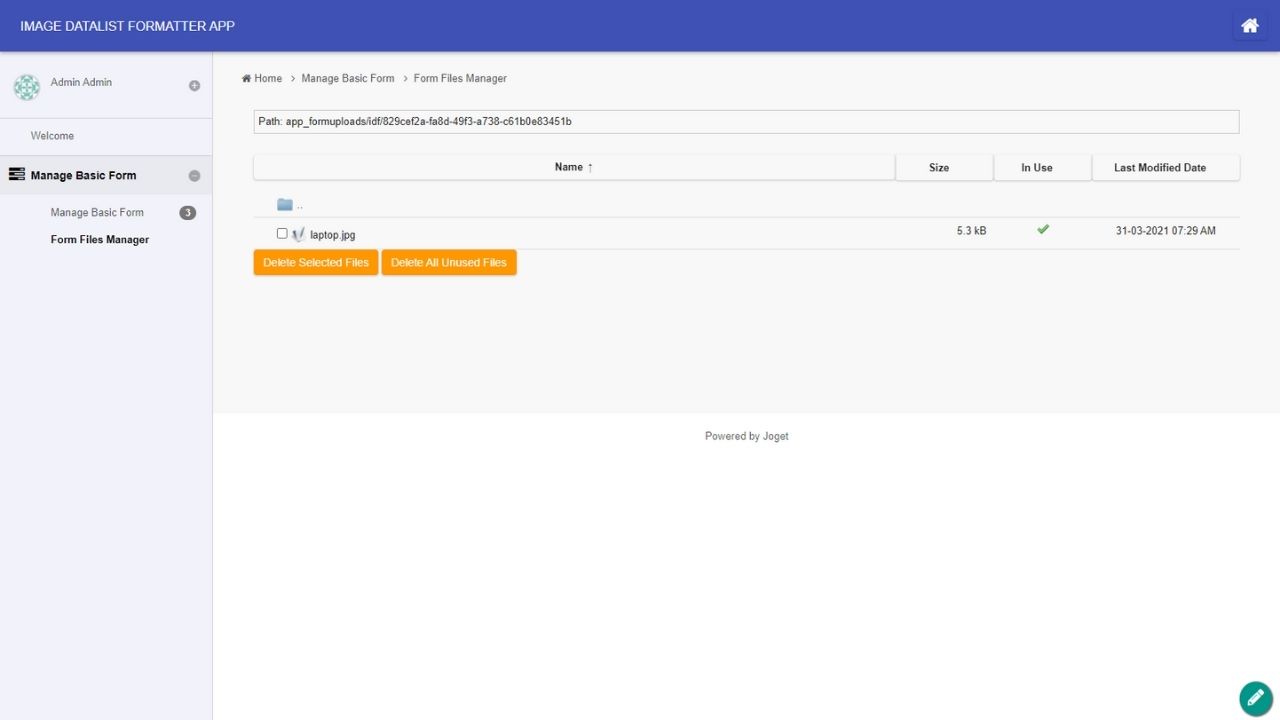The image size is (1280, 720).
Task: Select Form Files Manager in the sidebar
Action: tap(100, 240)
